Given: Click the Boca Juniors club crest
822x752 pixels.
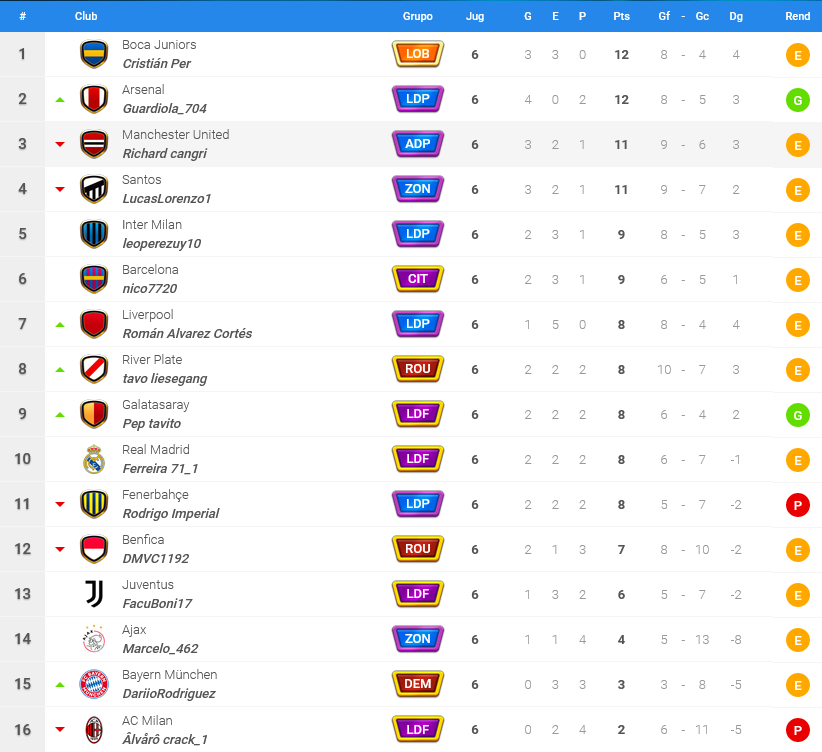Looking at the screenshot, I should click(94, 54).
